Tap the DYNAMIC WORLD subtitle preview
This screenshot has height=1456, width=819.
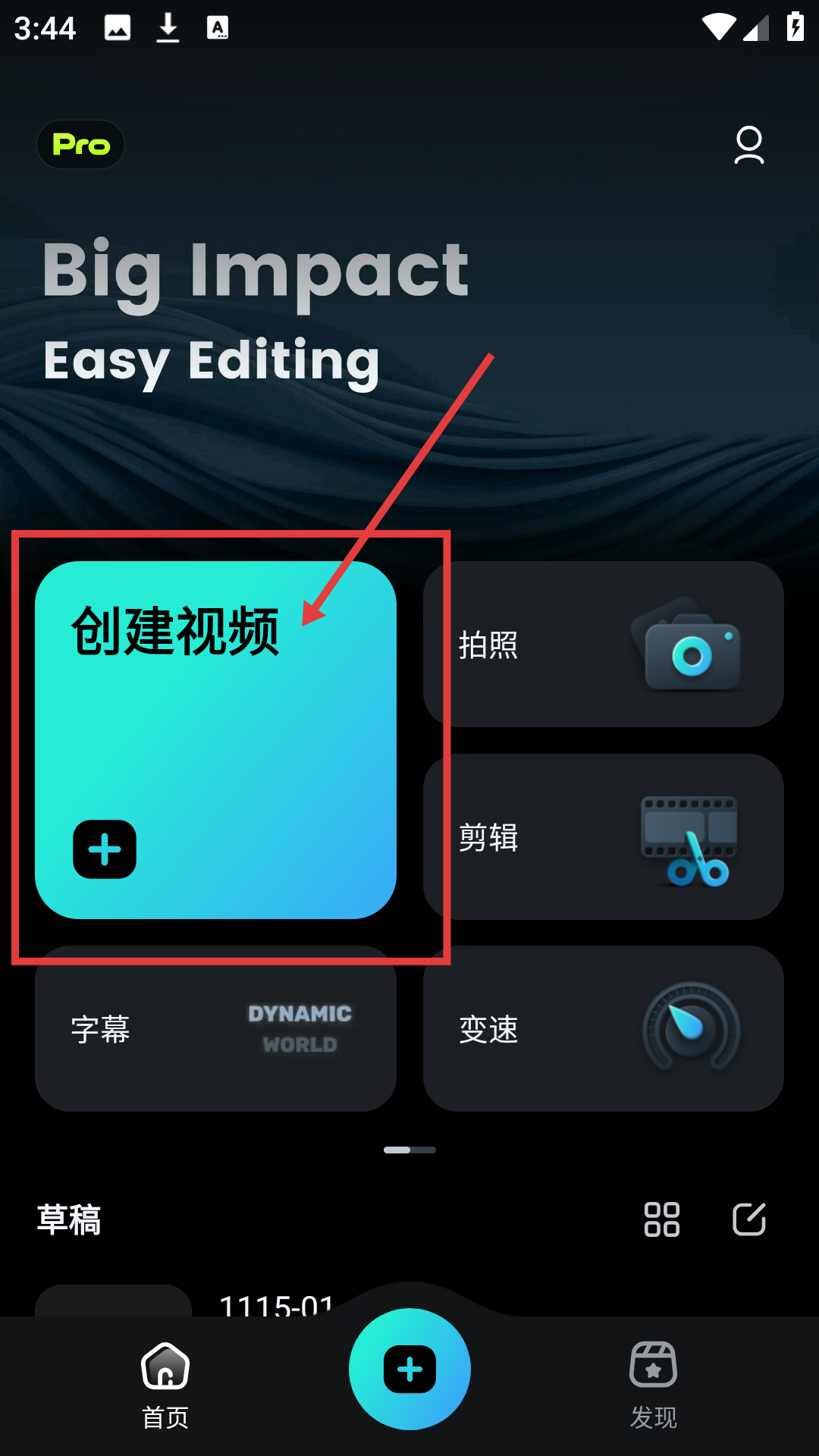[x=300, y=1029]
